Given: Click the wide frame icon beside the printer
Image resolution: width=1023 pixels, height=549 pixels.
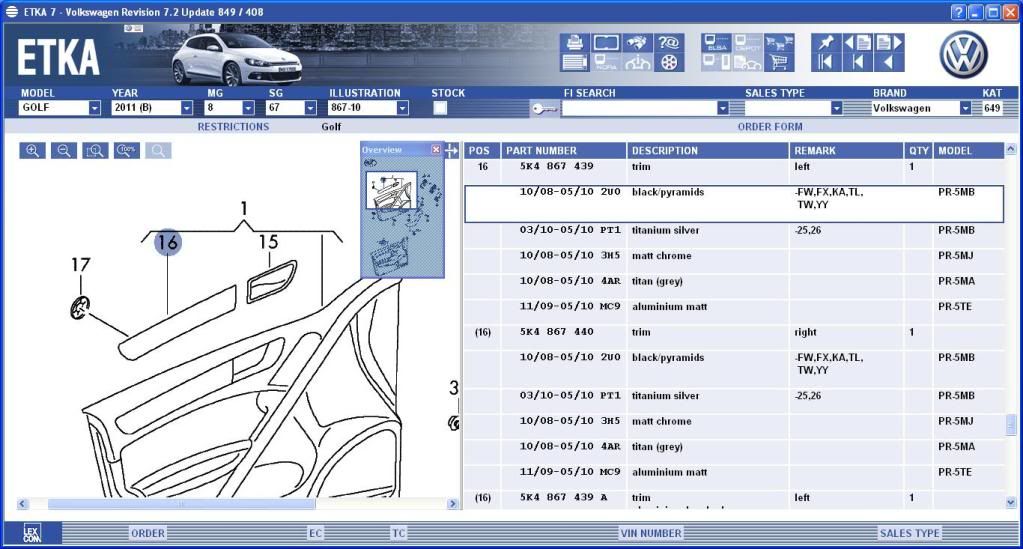Looking at the screenshot, I should click(x=605, y=43).
